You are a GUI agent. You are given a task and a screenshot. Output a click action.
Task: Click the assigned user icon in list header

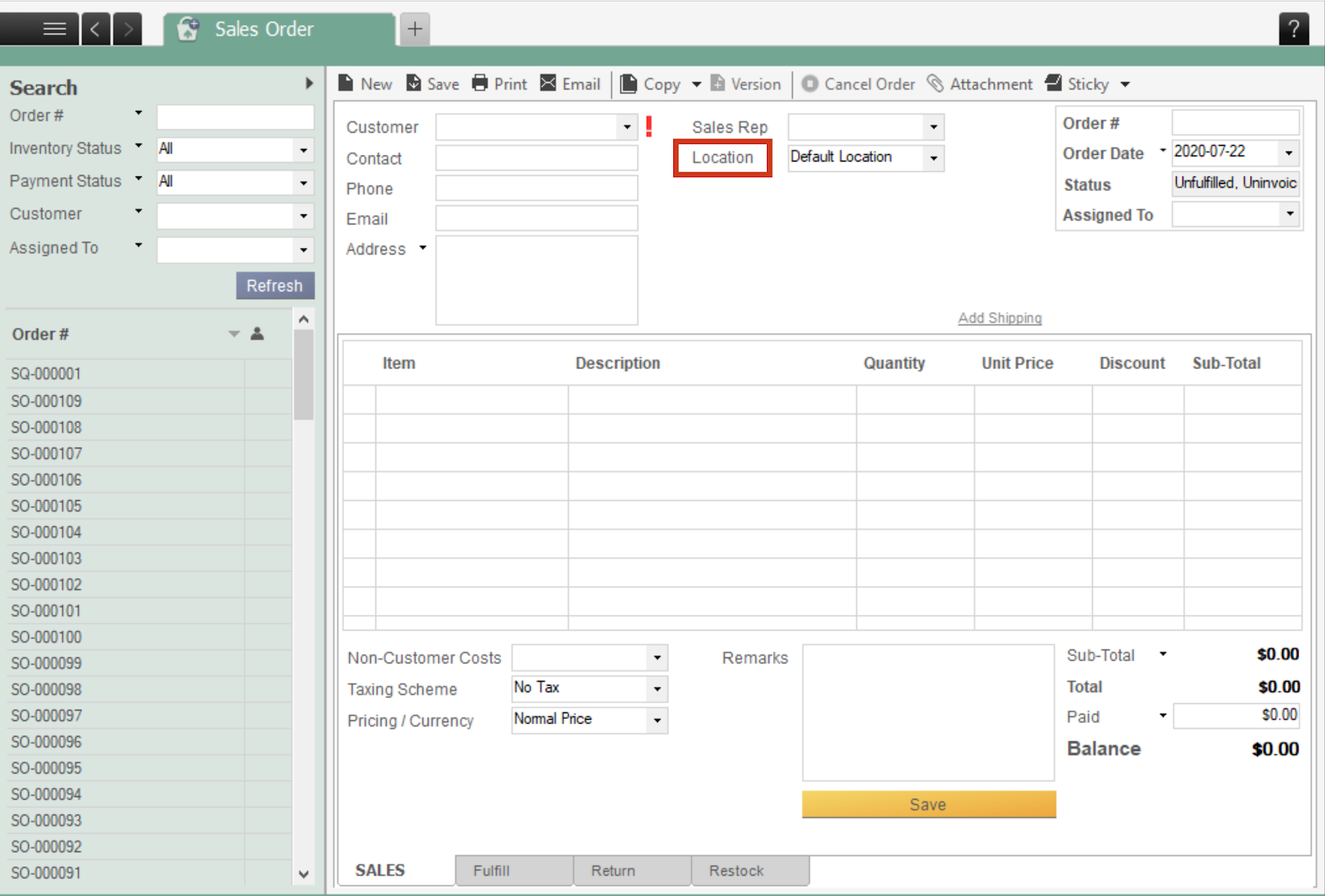point(258,334)
